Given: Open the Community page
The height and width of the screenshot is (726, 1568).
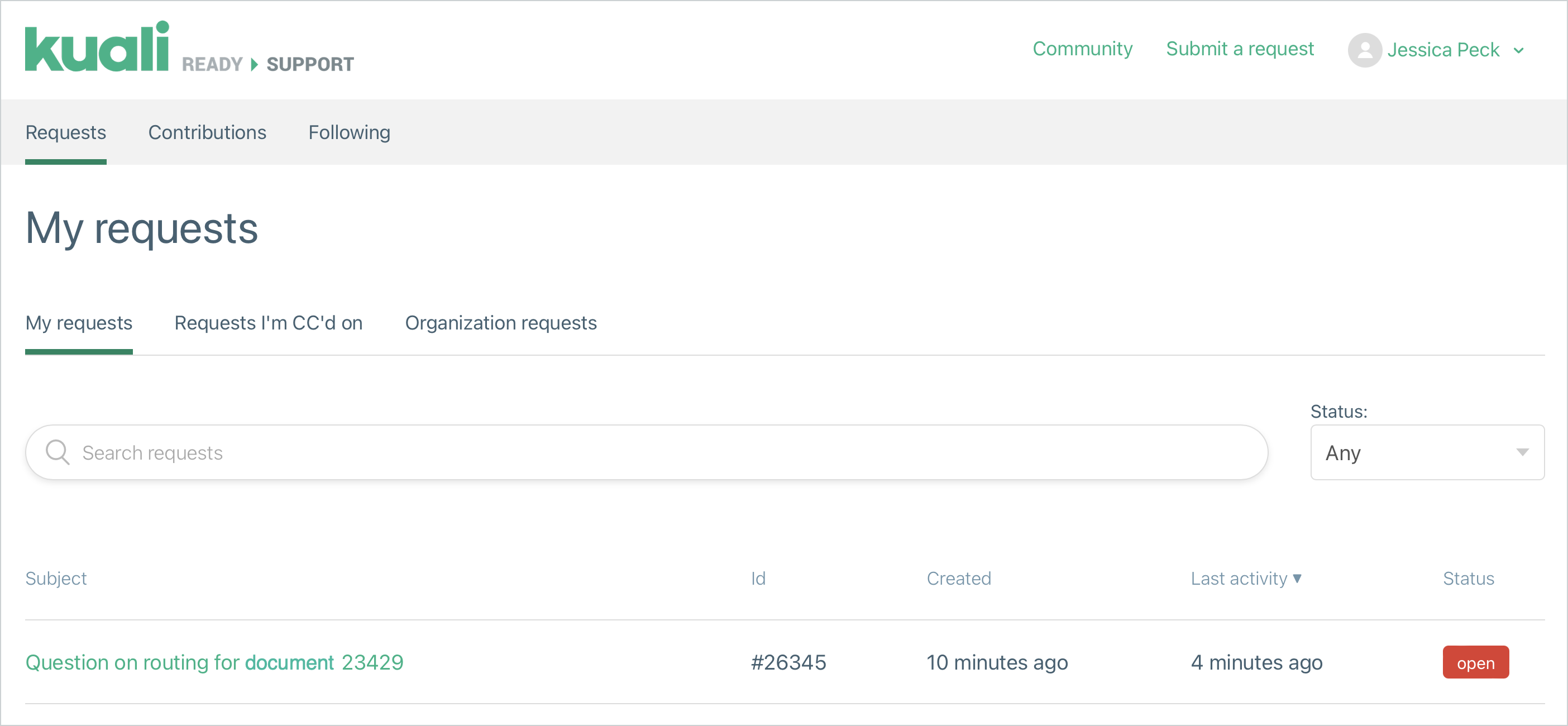Looking at the screenshot, I should click(x=1082, y=49).
